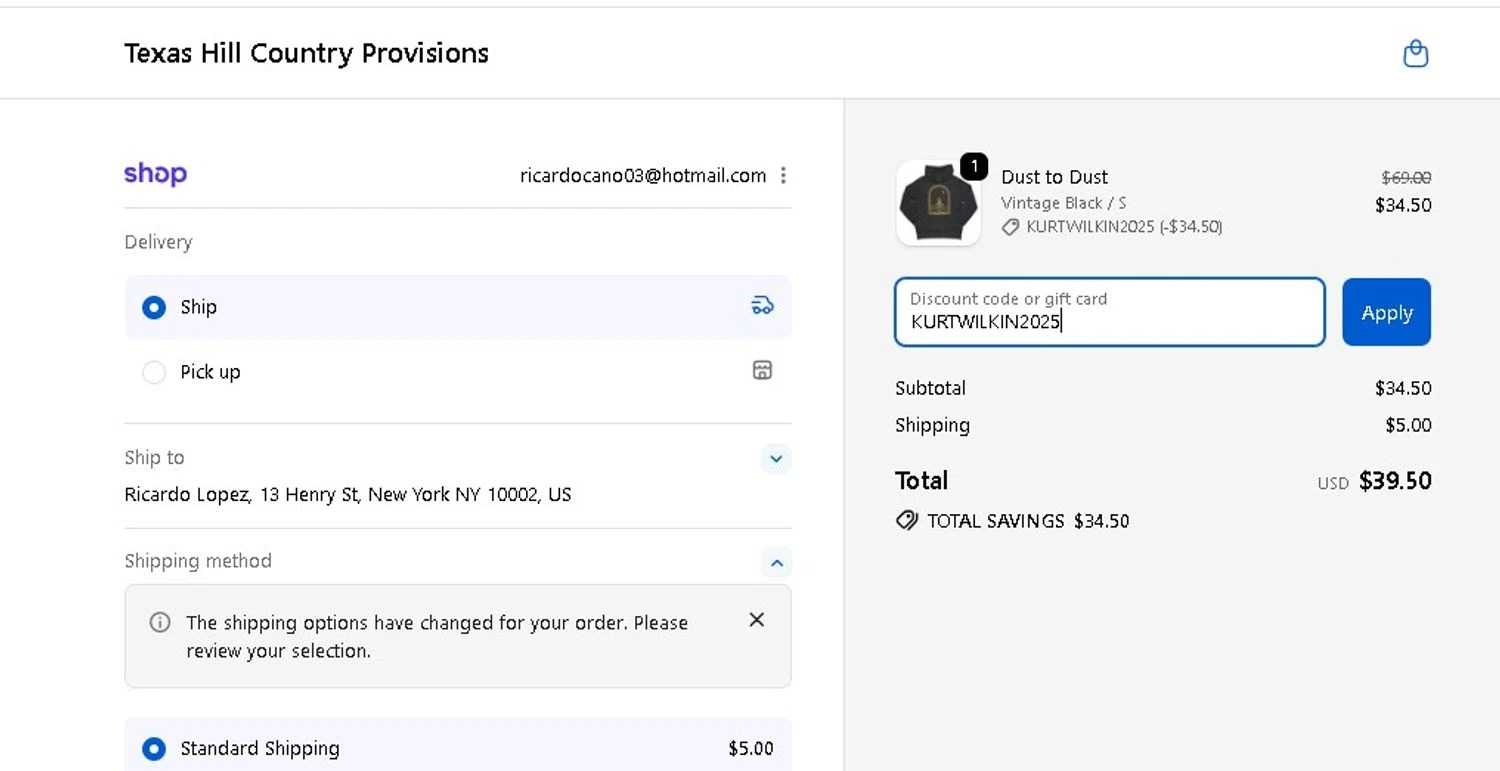This screenshot has width=1500, height=771.
Task: Choose Standard Shipping radio button
Action: pos(154,749)
